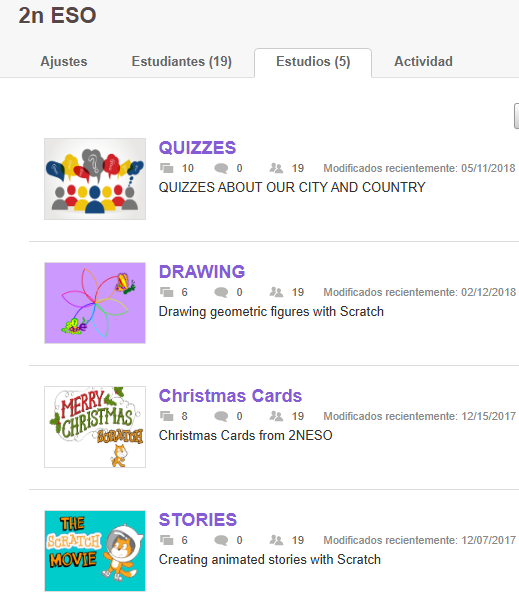Open the QUIZZES studio link
Image resolution: width=519 pixels, height=604 pixels.
[x=197, y=148]
